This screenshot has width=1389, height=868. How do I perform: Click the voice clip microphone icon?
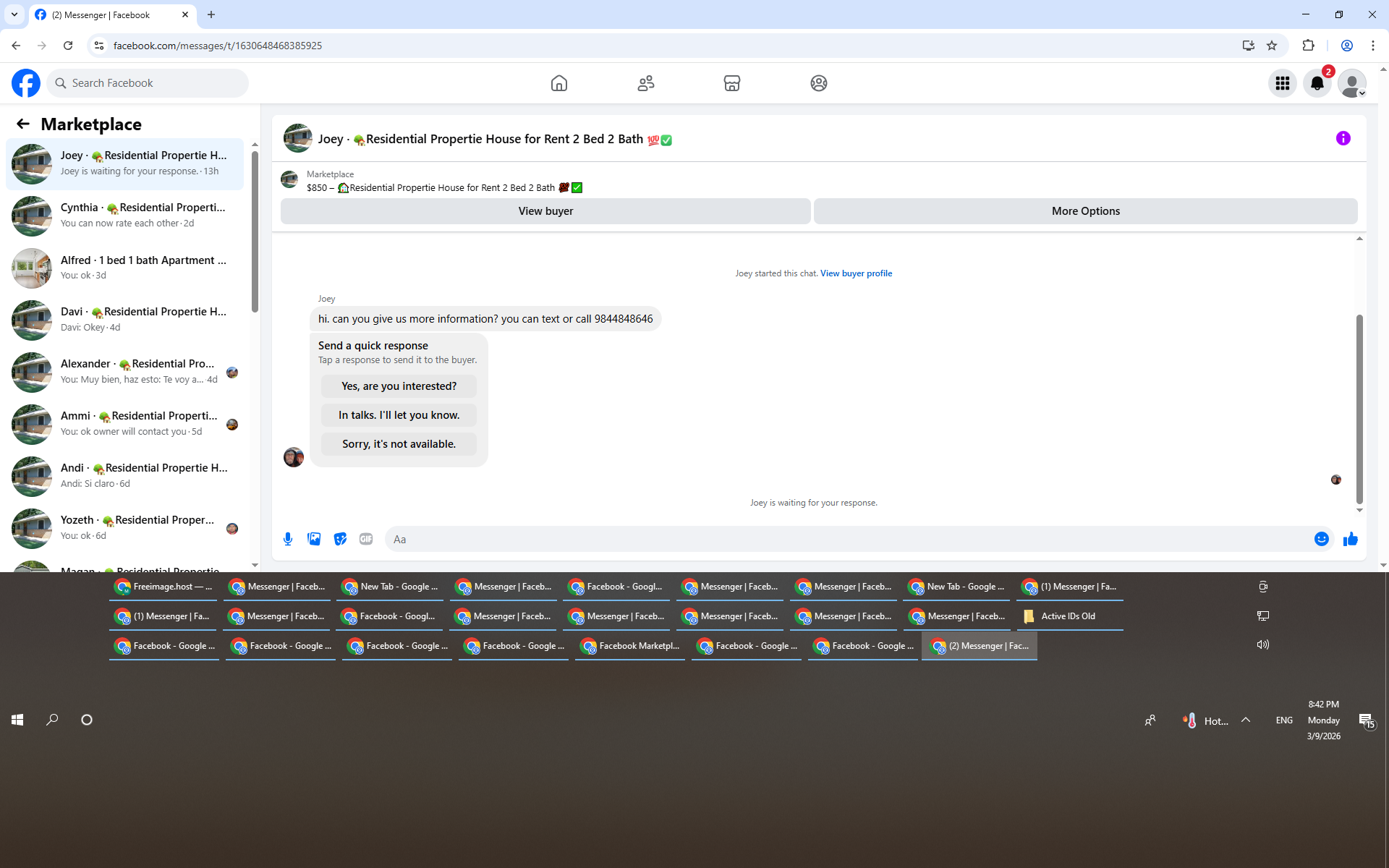tap(288, 539)
